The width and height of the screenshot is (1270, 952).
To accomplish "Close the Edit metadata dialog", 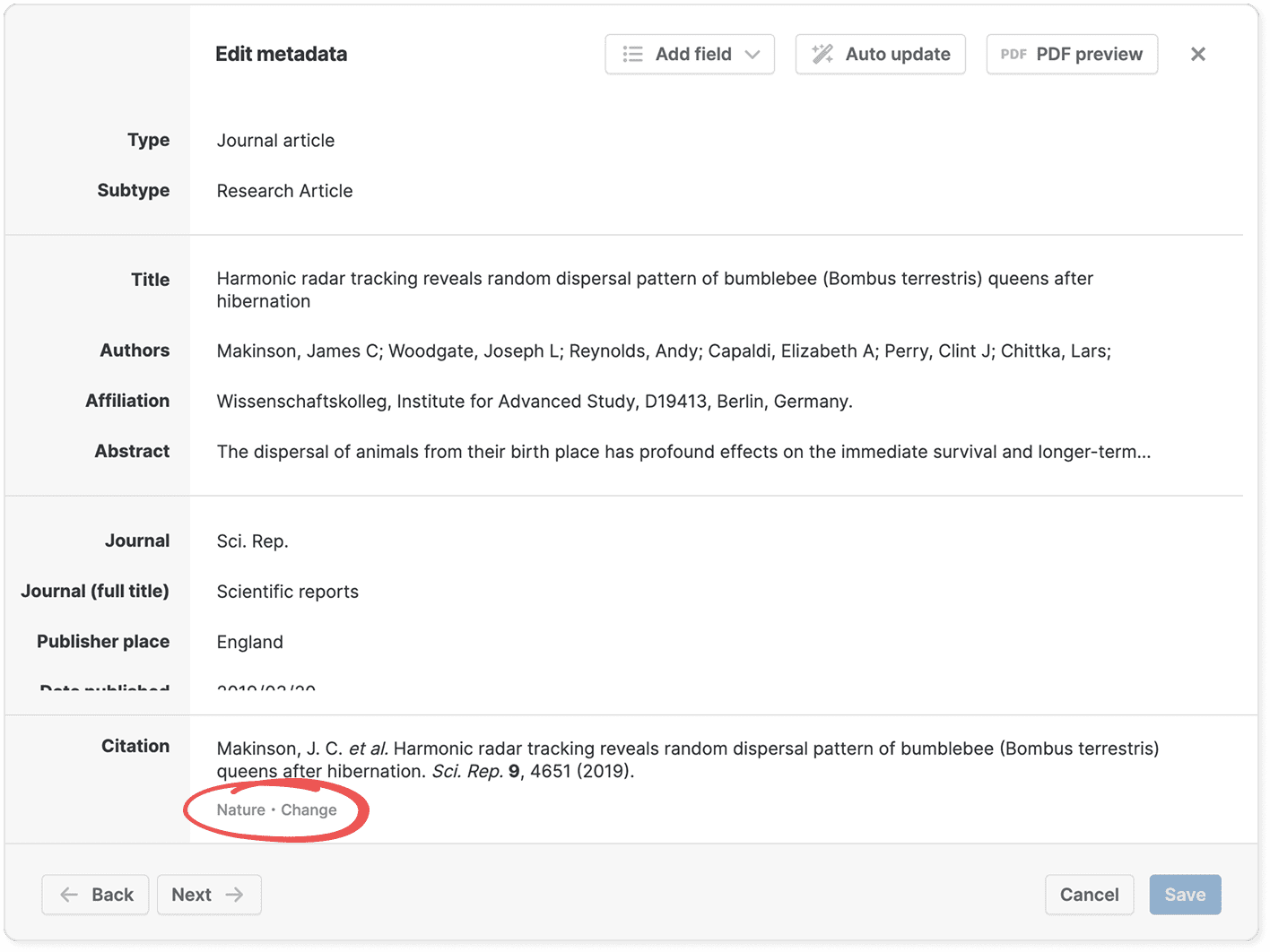I will pos(1197,55).
